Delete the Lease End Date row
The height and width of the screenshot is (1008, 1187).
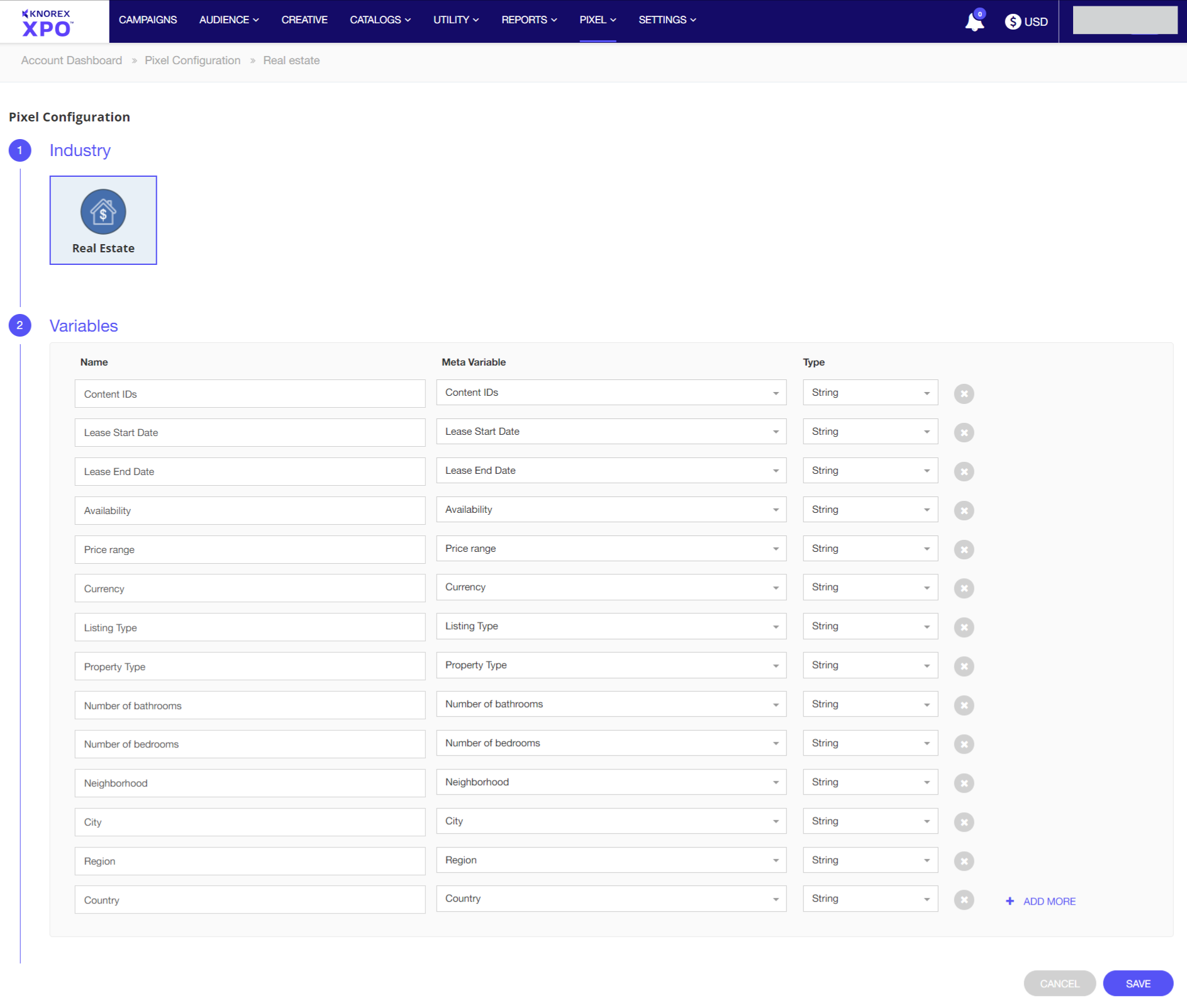click(x=964, y=472)
